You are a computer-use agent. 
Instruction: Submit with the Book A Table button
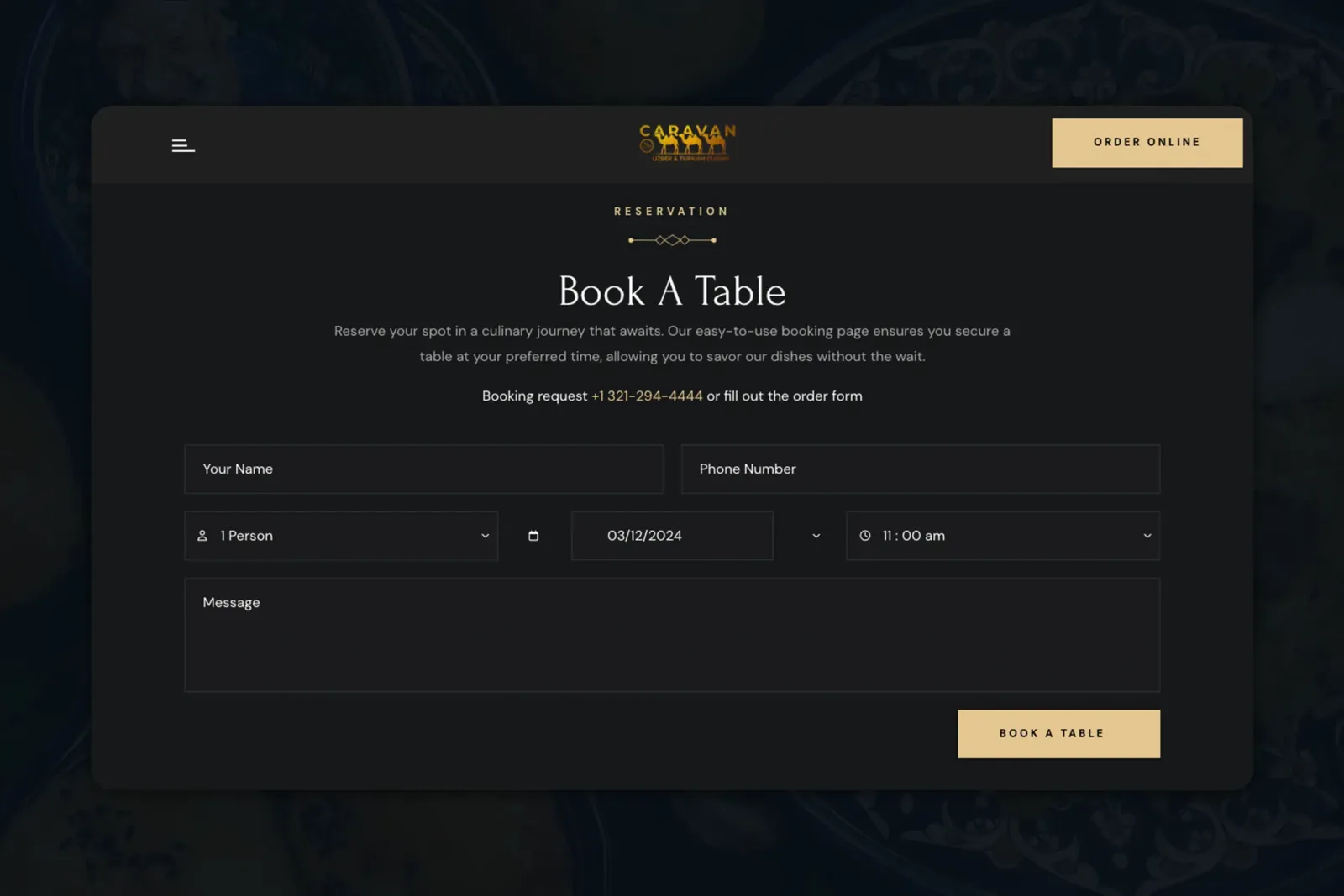(x=1059, y=734)
